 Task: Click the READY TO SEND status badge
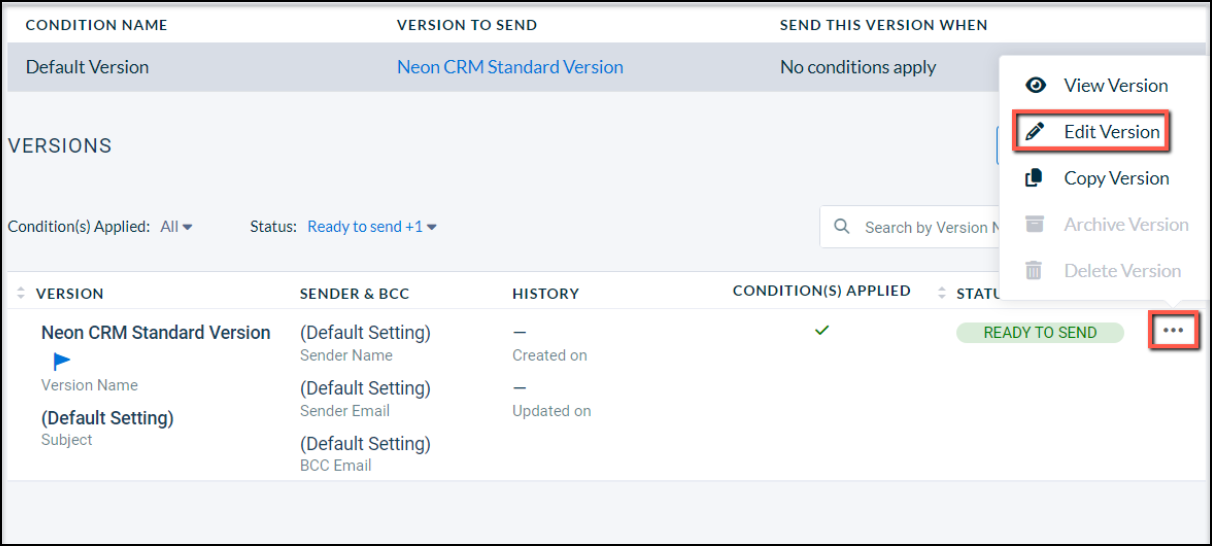(x=1040, y=332)
